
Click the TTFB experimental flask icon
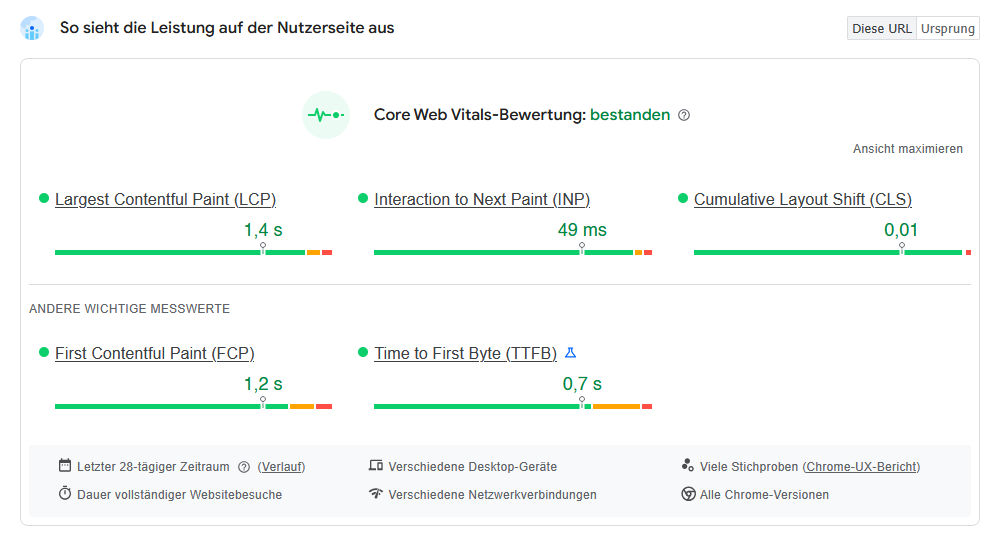coord(571,353)
